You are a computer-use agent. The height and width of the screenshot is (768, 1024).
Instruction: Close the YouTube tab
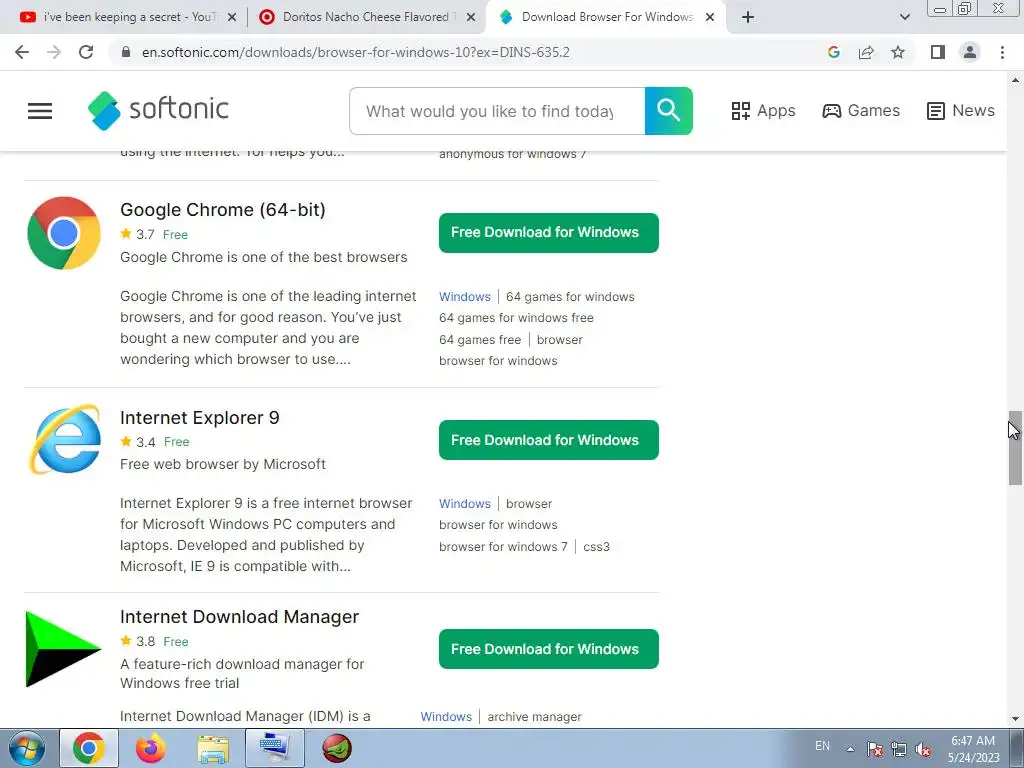click(x=232, y=17)
